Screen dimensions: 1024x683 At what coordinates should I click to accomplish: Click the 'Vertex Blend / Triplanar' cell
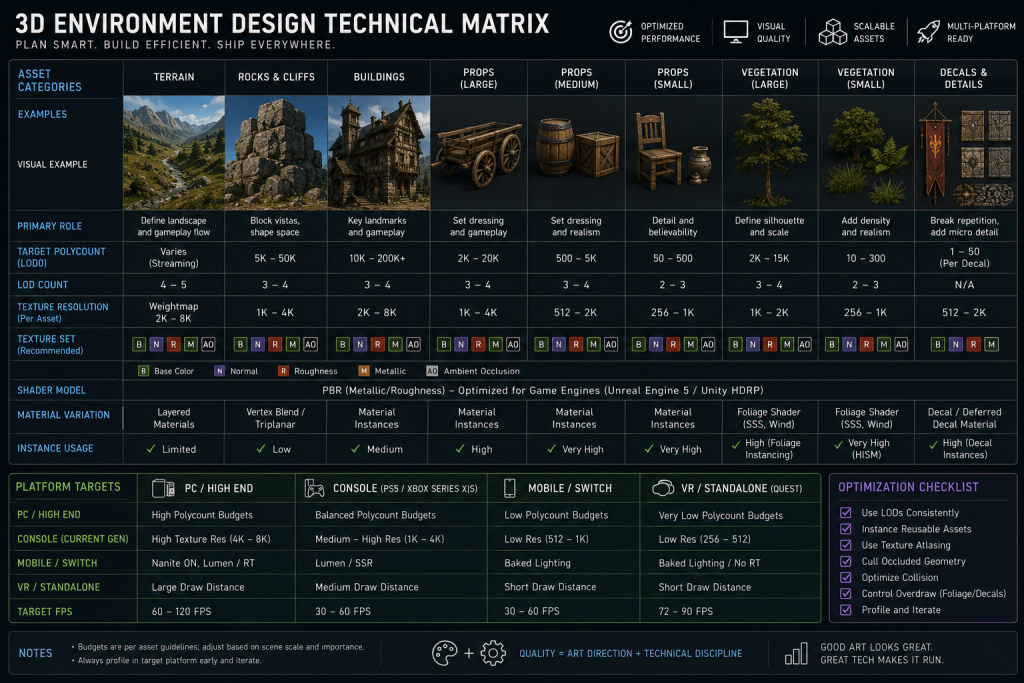[x=276, y=418]
